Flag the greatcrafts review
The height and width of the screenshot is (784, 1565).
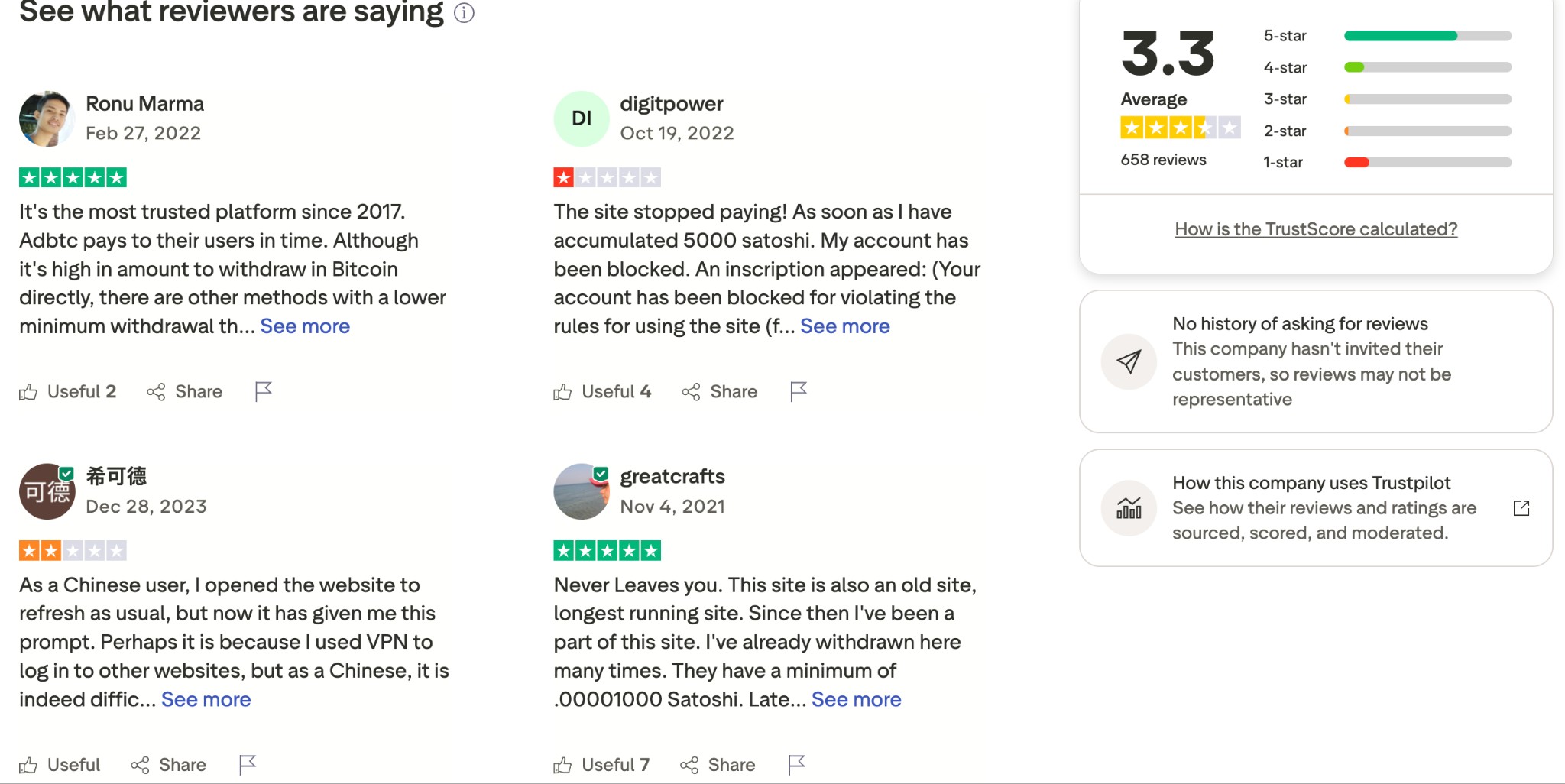pos(796,764)
